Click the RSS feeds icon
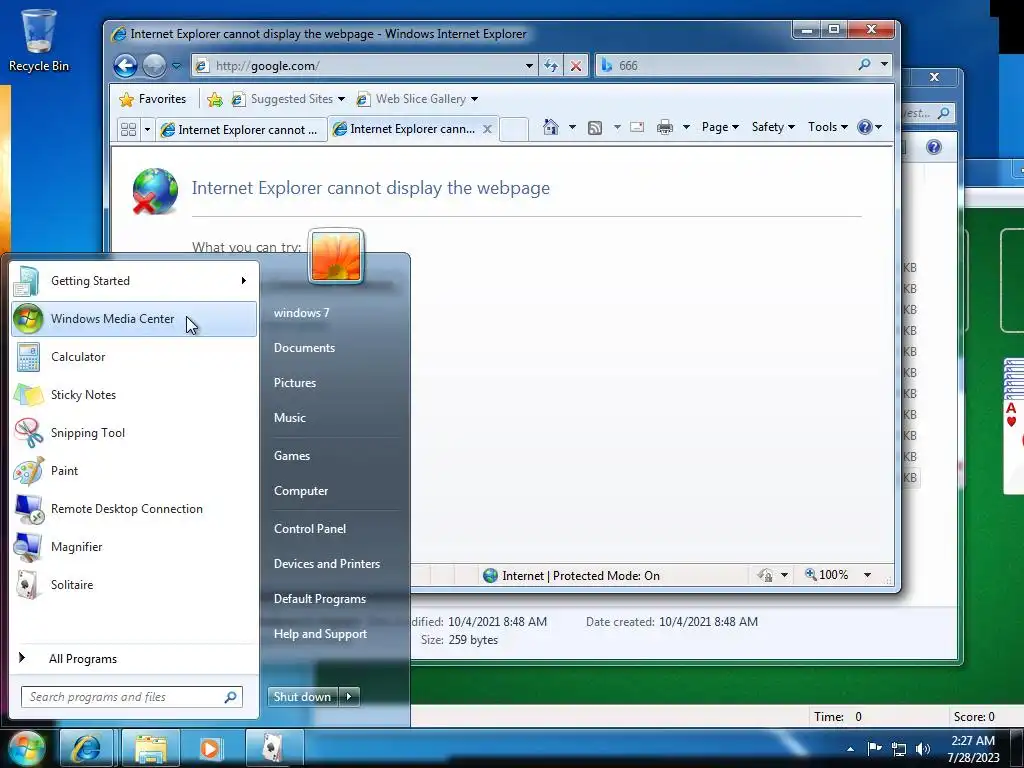 point(594,127)
